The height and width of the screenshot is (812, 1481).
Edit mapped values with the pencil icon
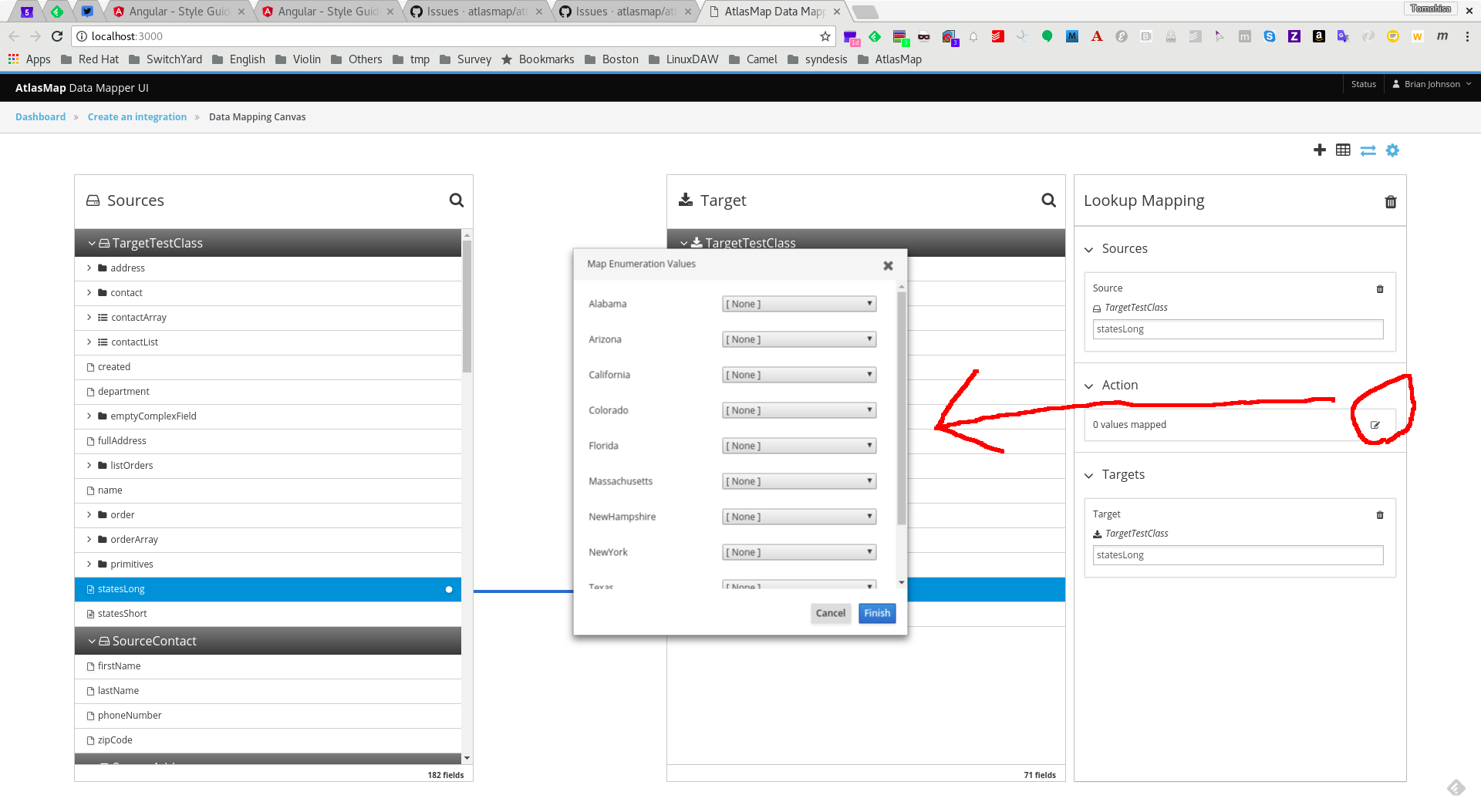click(1376, 424)
